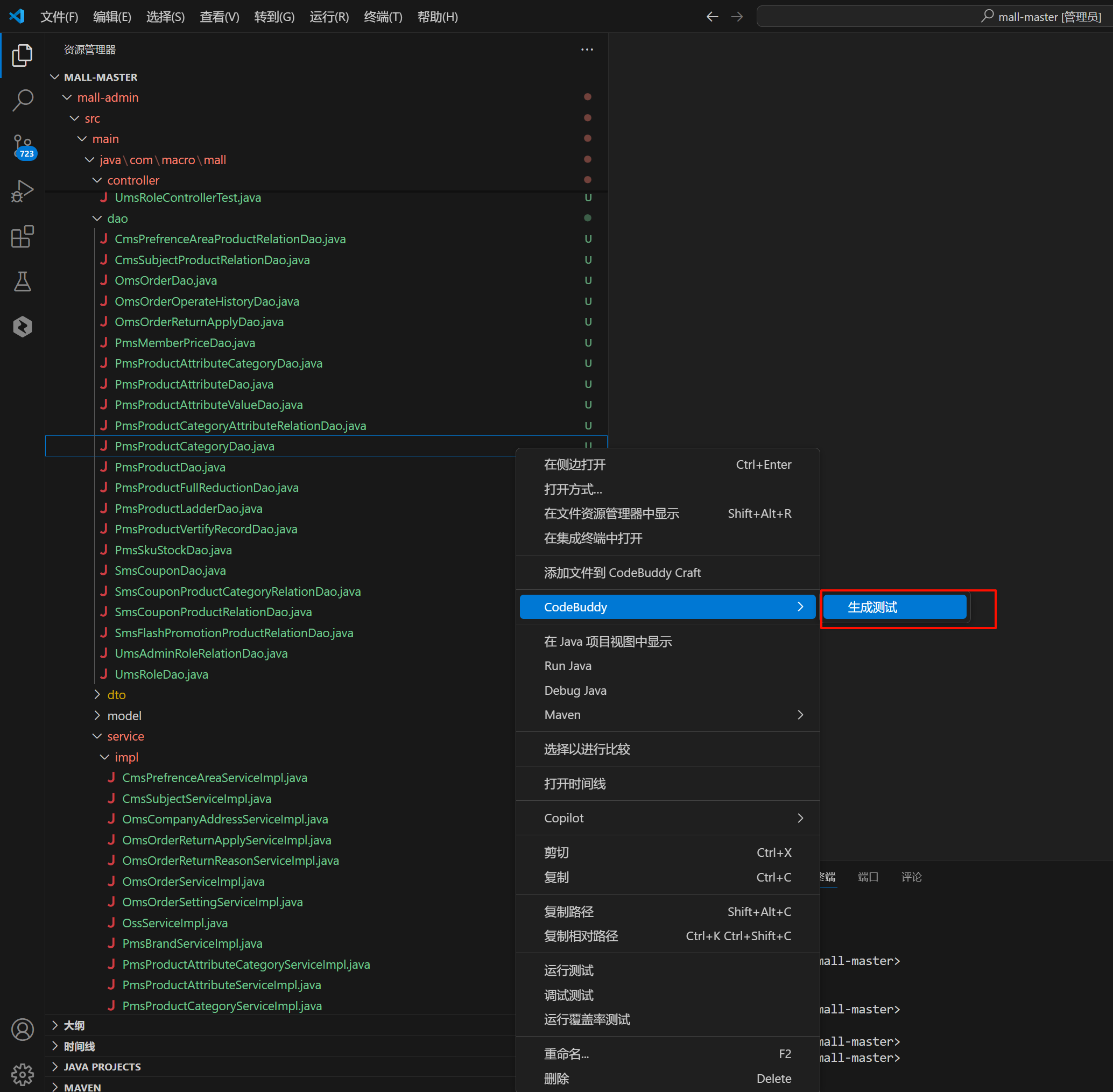Expand the 大纲 outline section
The height and width of the screenshot is (1092, 1113).
(x=280, y=1025)
